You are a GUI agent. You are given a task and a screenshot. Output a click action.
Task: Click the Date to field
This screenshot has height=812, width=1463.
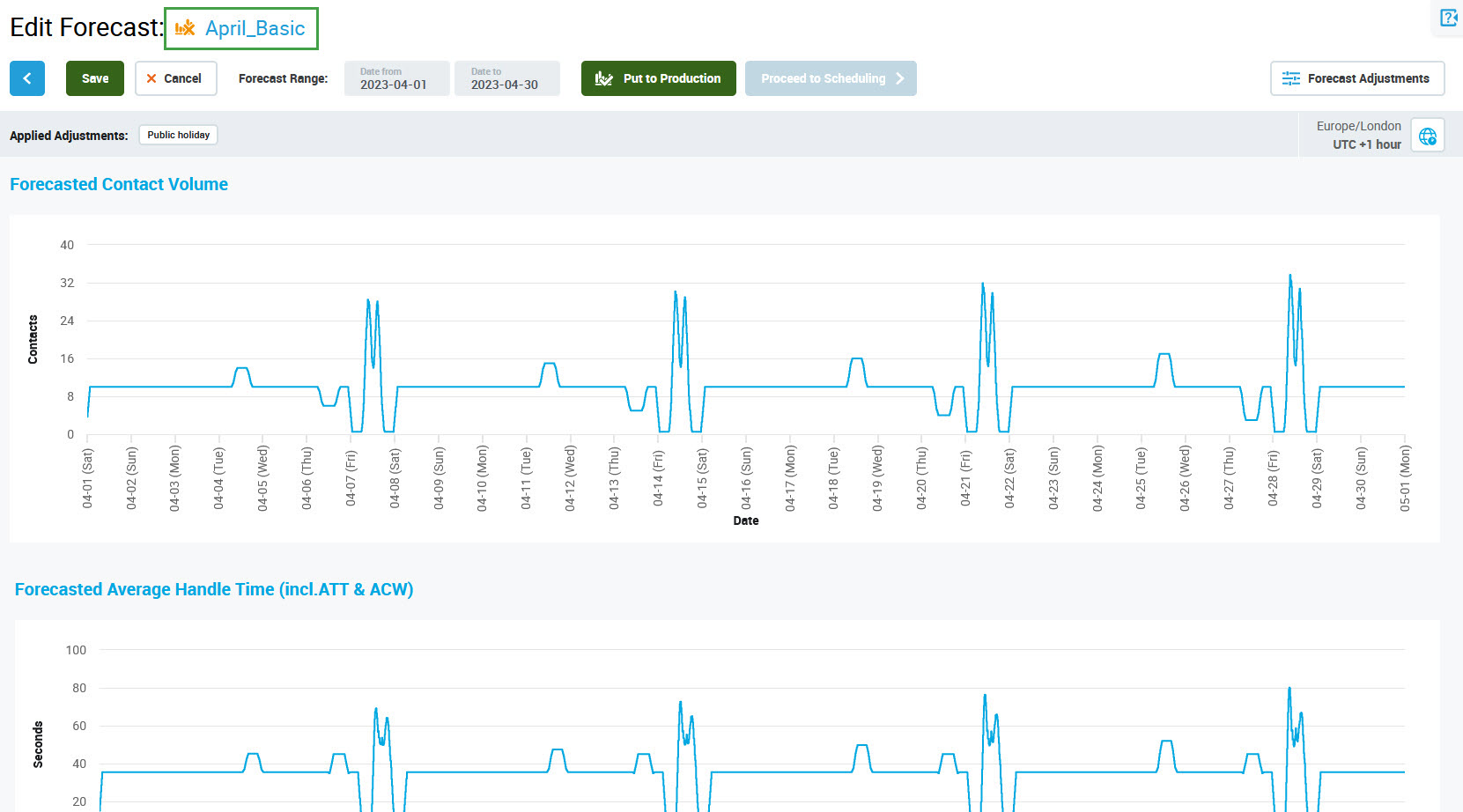pyautogui.click(x=506, y=78)
